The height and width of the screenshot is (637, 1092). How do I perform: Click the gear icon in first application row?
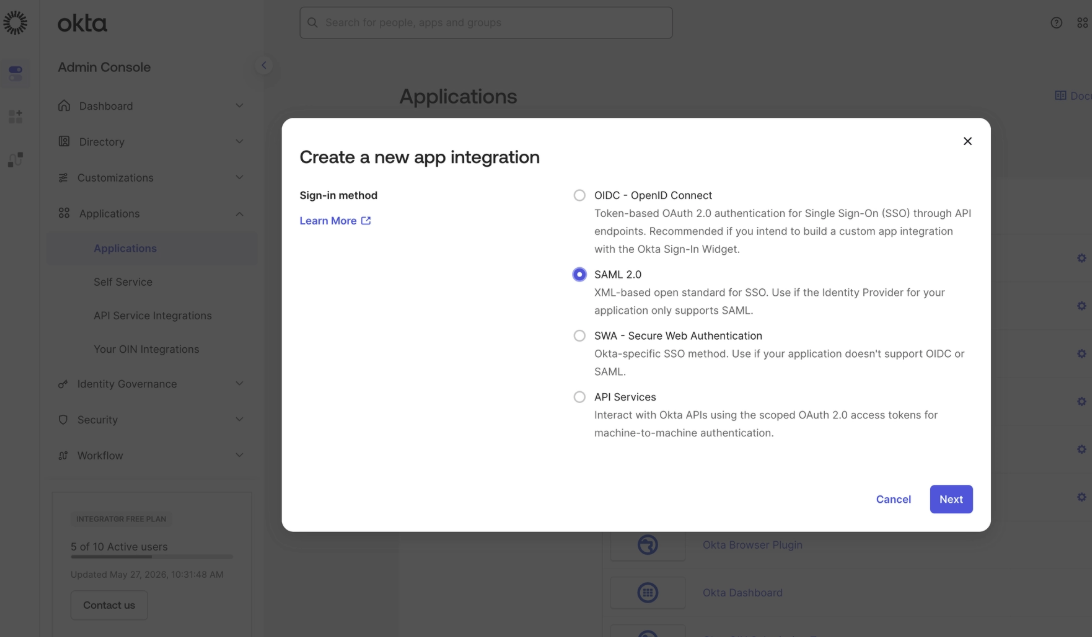click(x=1082, y=258)
